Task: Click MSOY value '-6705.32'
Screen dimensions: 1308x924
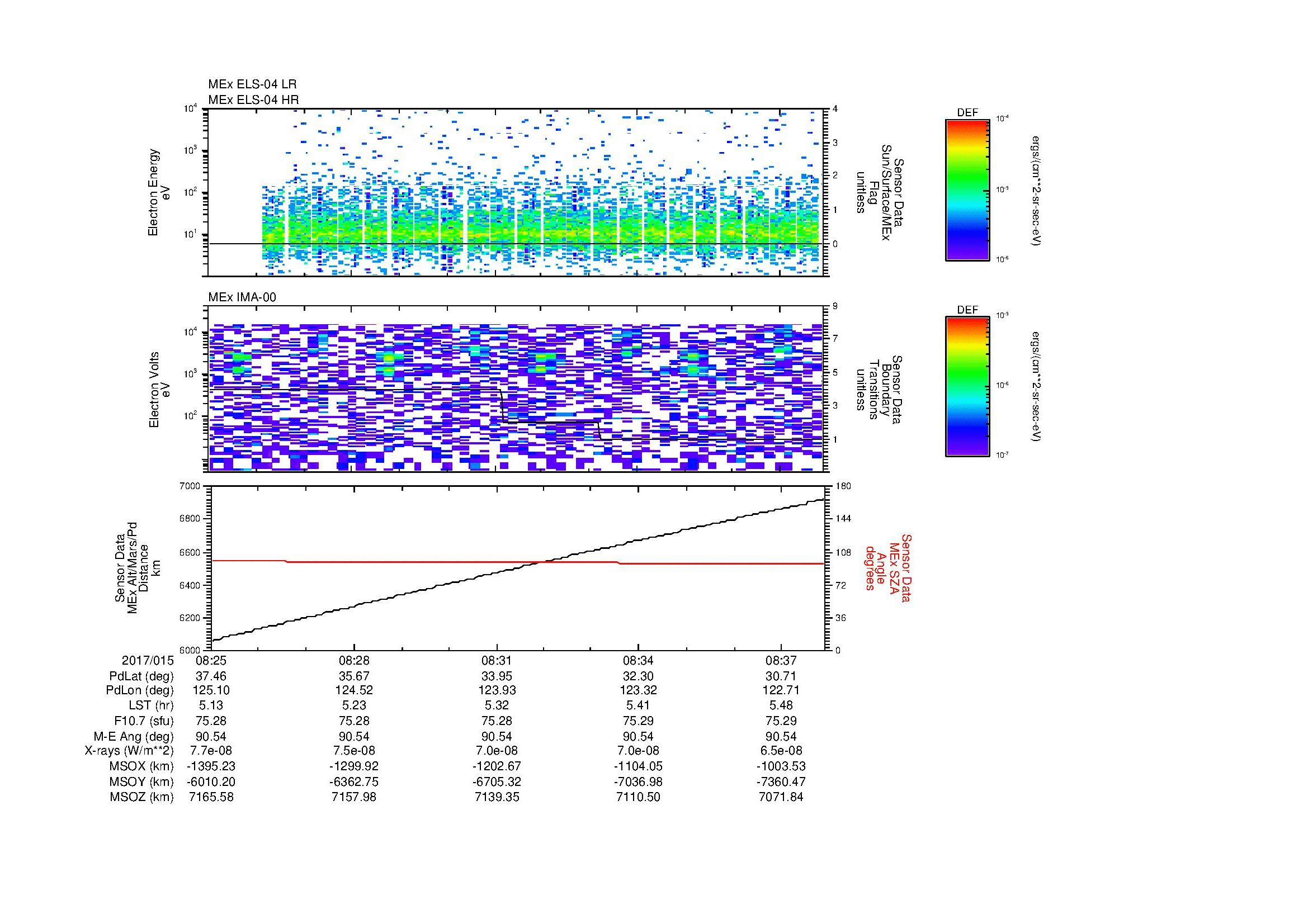Action: coord(496,782)
